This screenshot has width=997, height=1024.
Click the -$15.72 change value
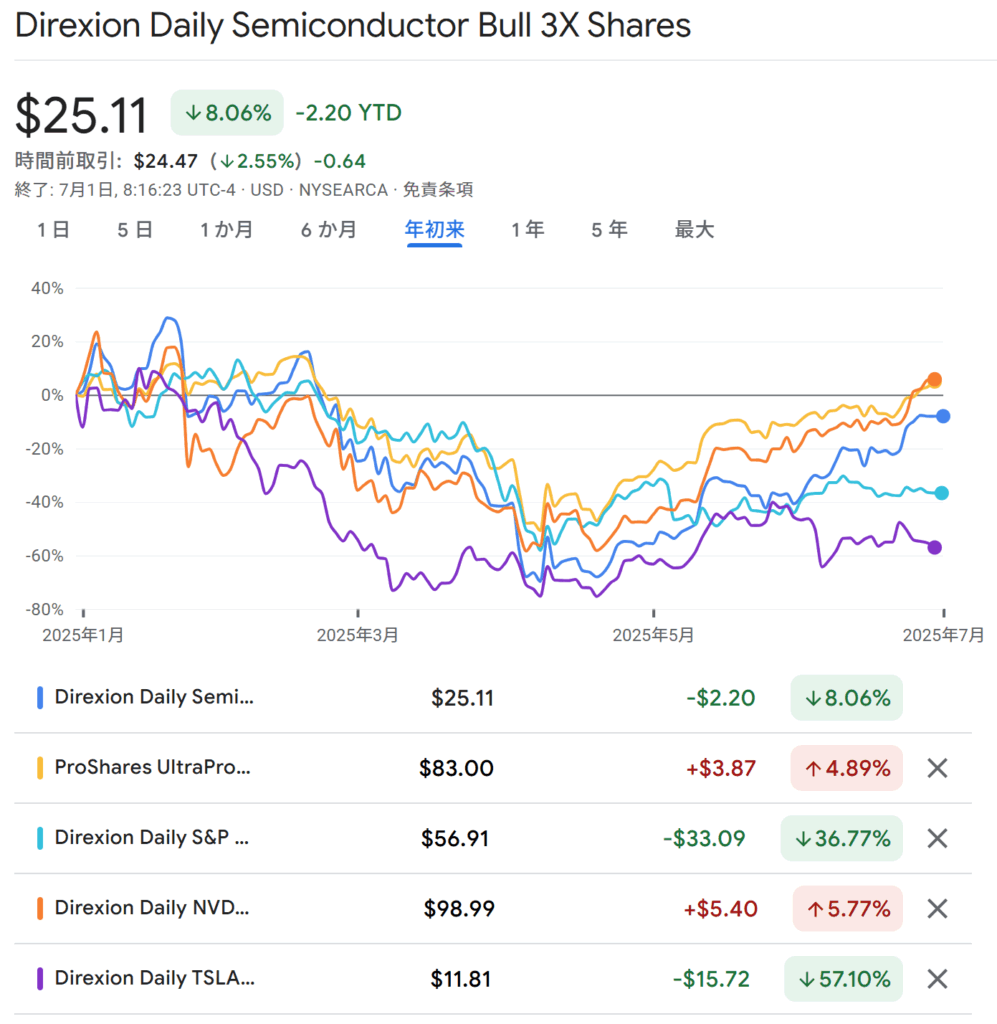712,978
